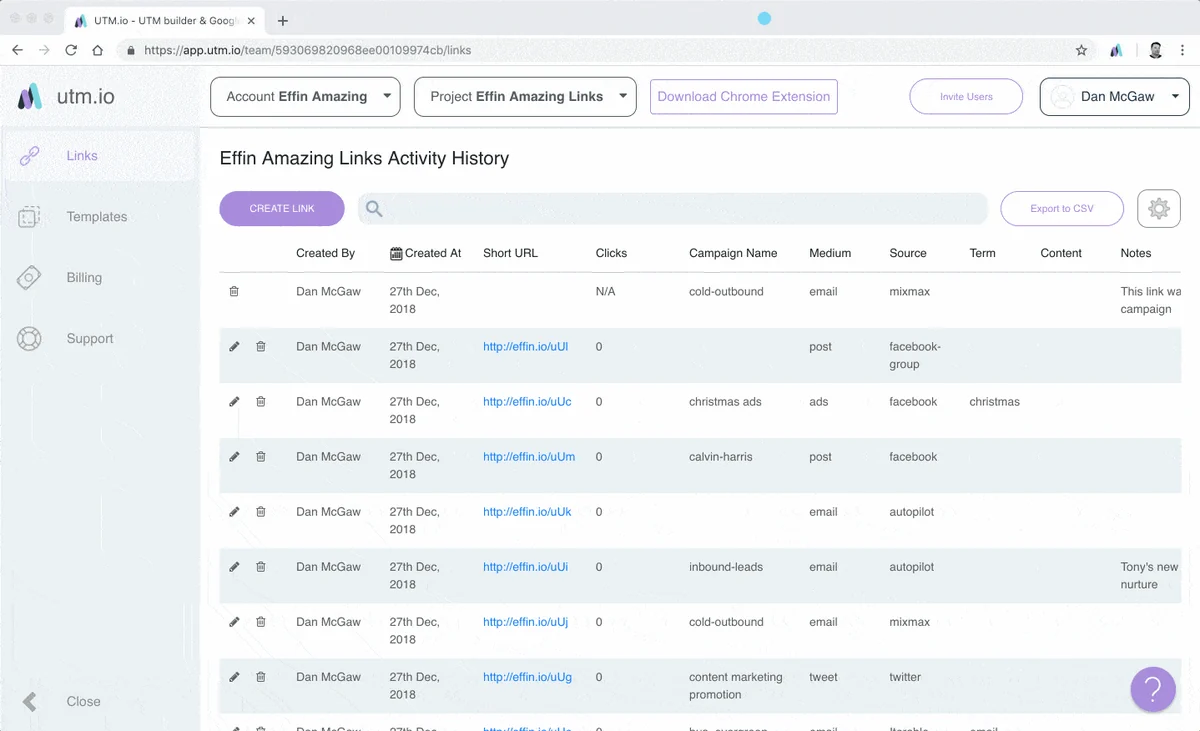
Task: Open short URL http://effin.io/uUc
Action: tap(527, 402)
